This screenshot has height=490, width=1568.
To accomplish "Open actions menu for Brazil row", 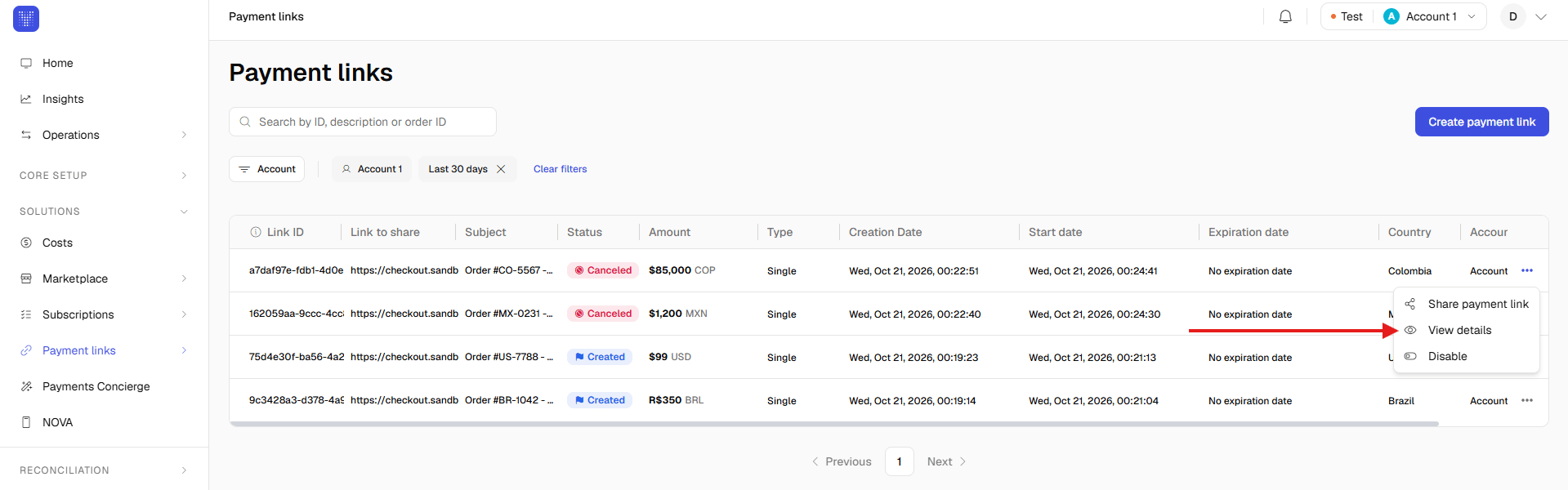I will click(x=1527, y=400).
